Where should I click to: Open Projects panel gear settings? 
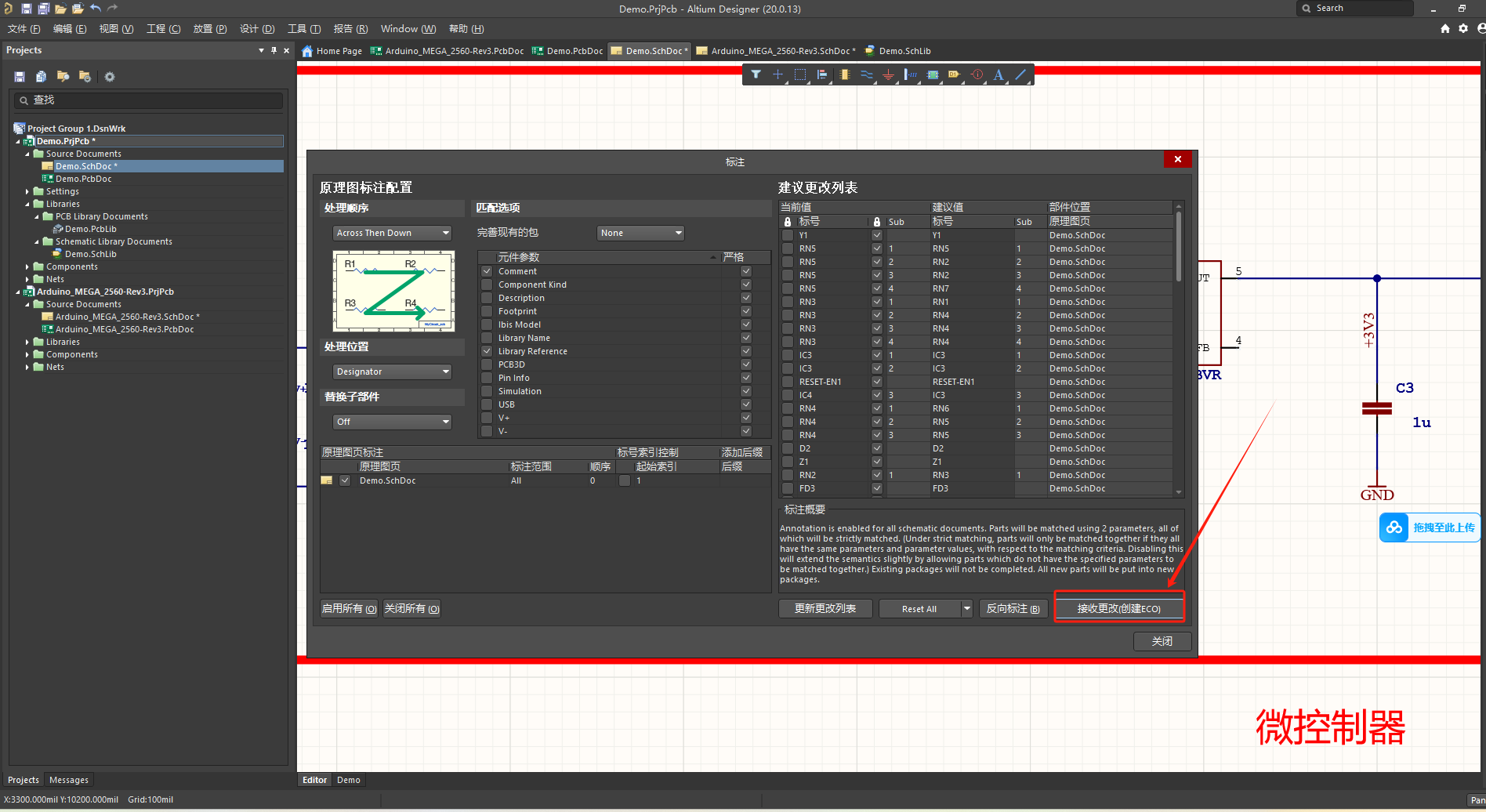point(110,77)
